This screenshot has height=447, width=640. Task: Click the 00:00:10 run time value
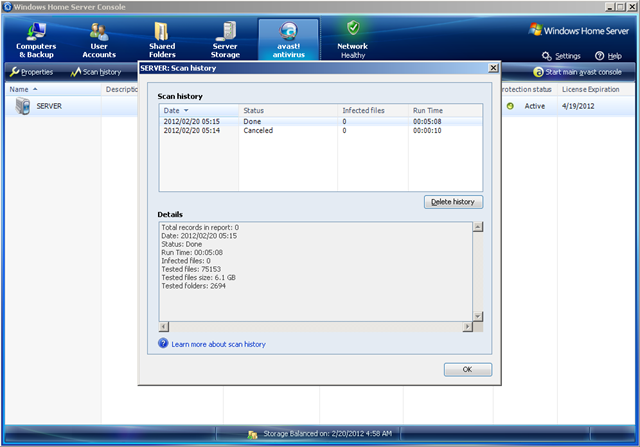(x=427, y=131)
